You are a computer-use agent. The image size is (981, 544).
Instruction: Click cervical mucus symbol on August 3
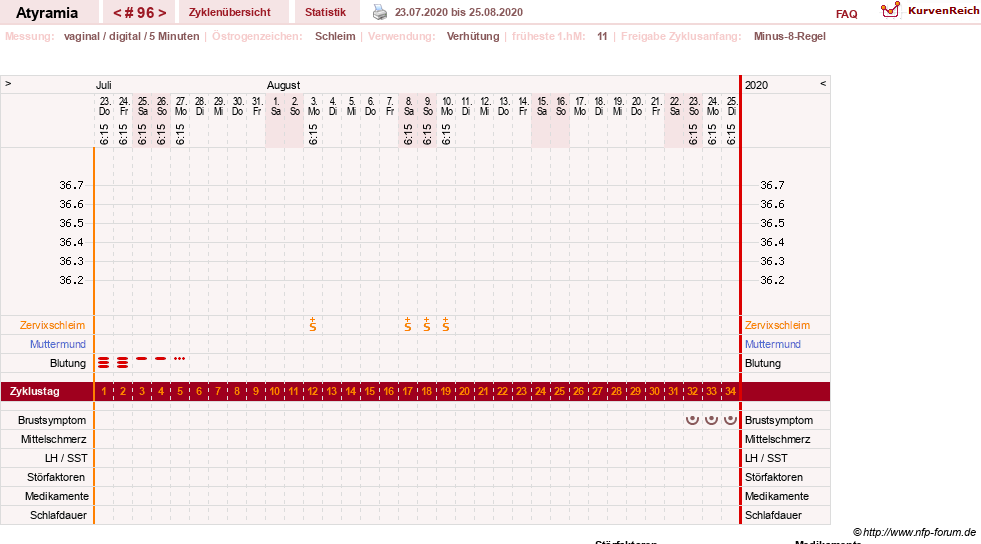click(313, 325)
